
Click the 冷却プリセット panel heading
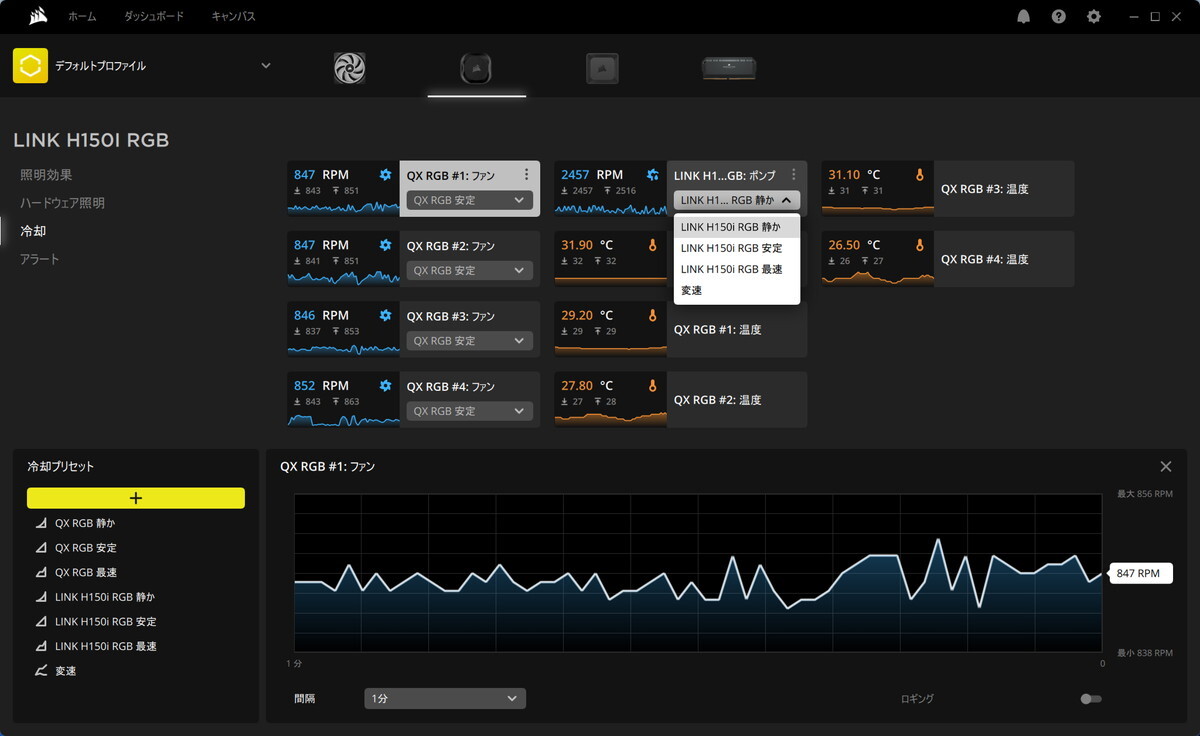coord(61,467)
